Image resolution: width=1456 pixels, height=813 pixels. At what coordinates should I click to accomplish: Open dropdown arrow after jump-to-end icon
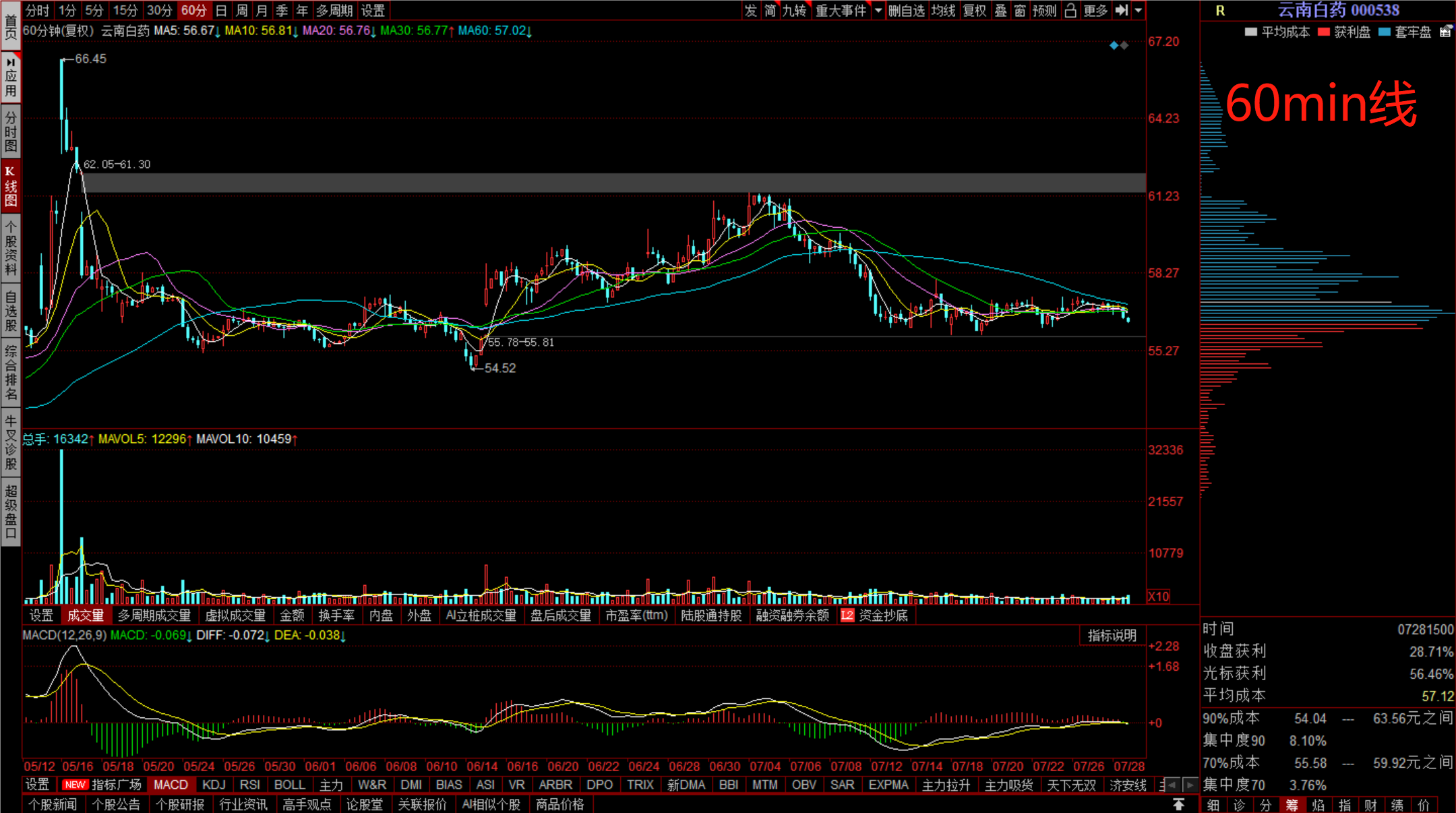pos(1139,10)
